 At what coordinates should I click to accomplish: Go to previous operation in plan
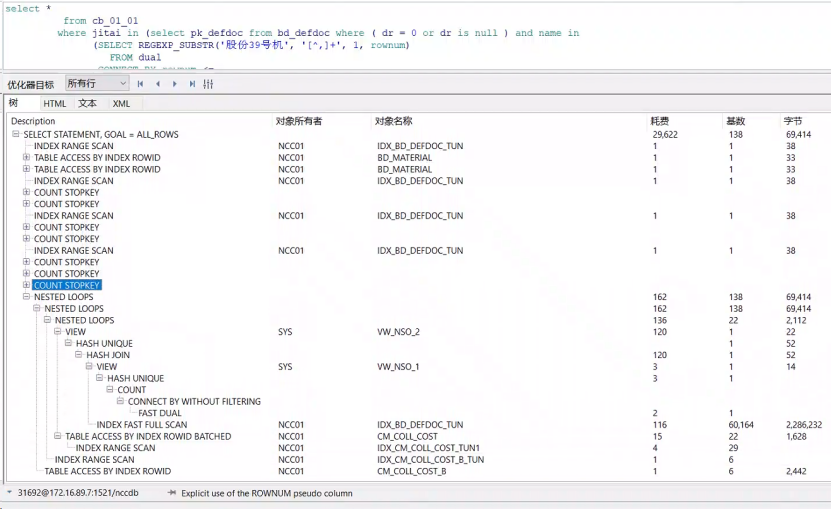coord(158,84)
